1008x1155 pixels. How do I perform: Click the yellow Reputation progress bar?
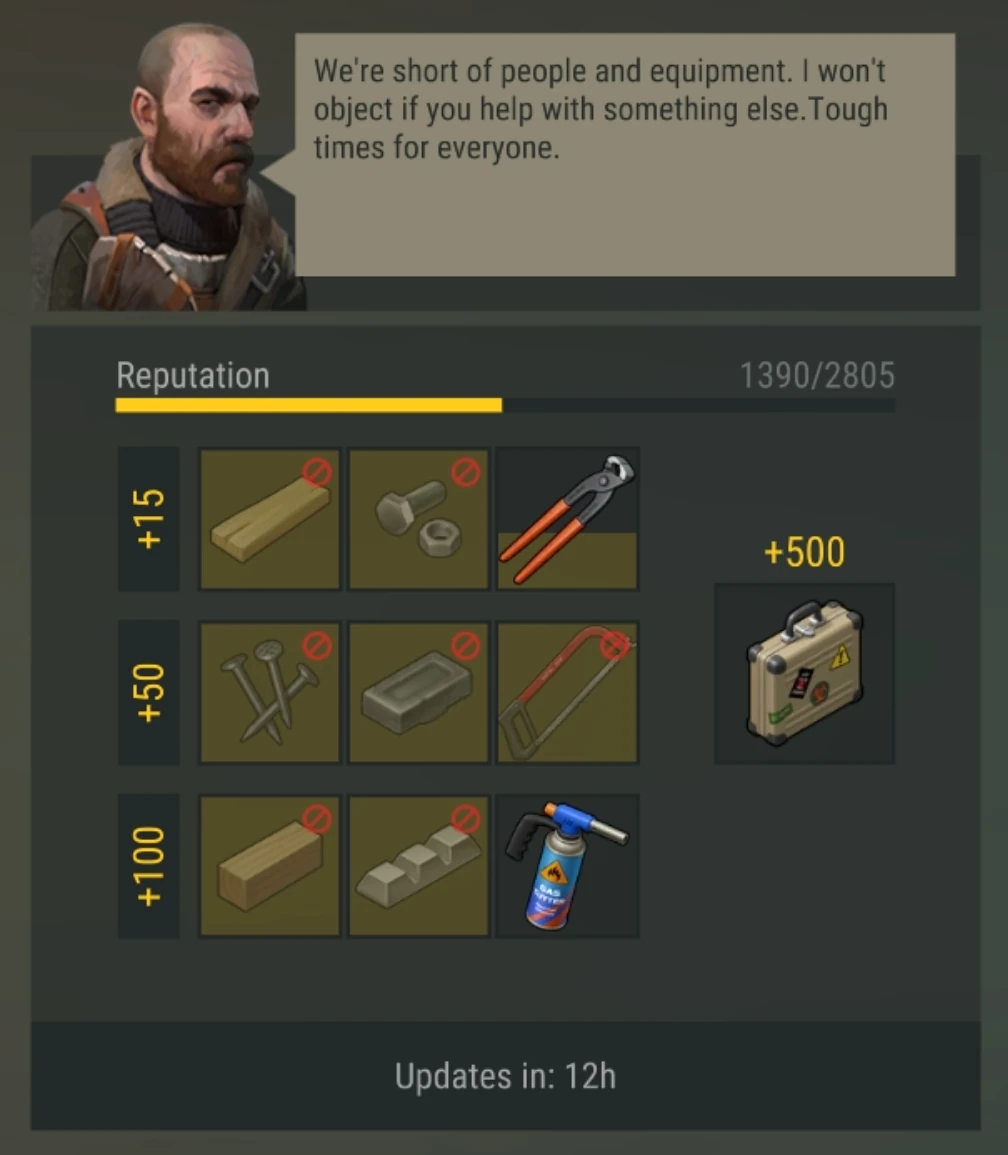(x=505, y=405)
